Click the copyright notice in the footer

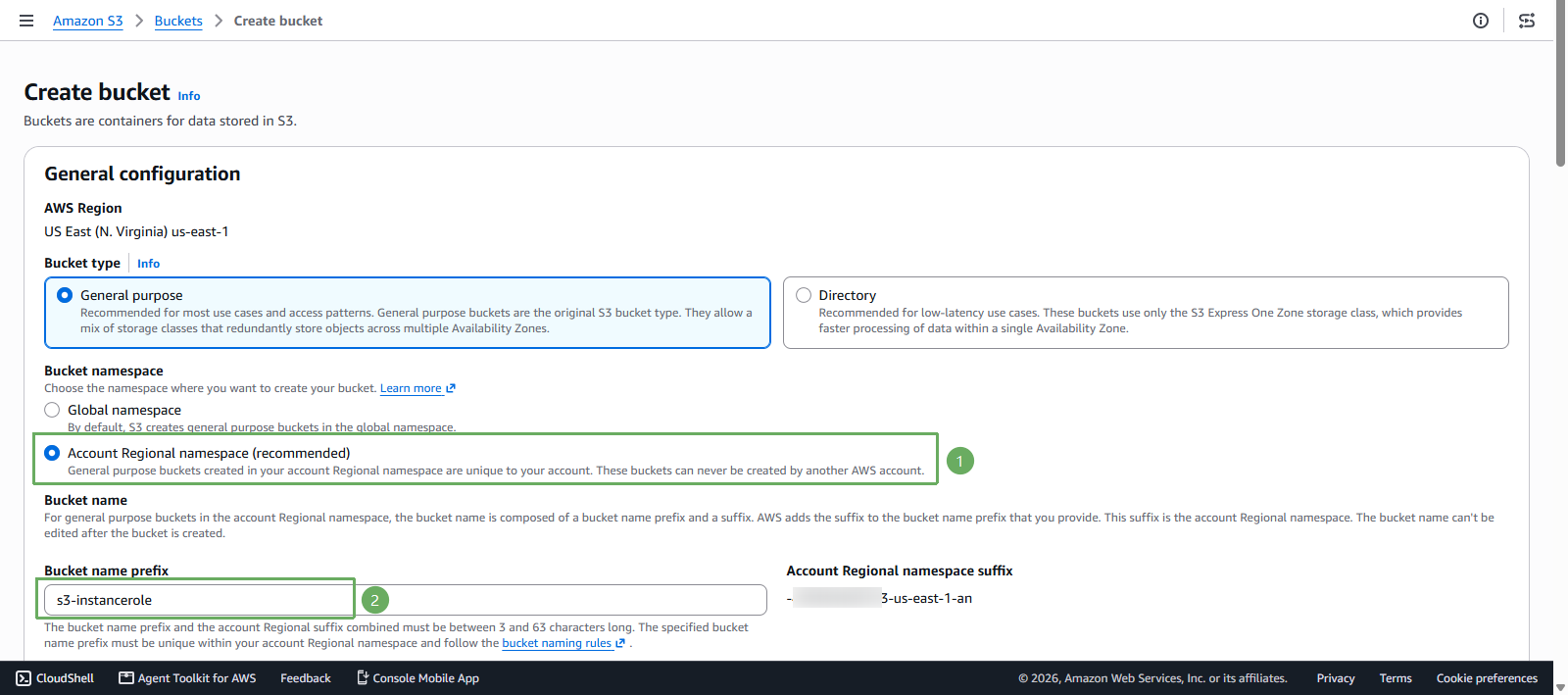1152,678
